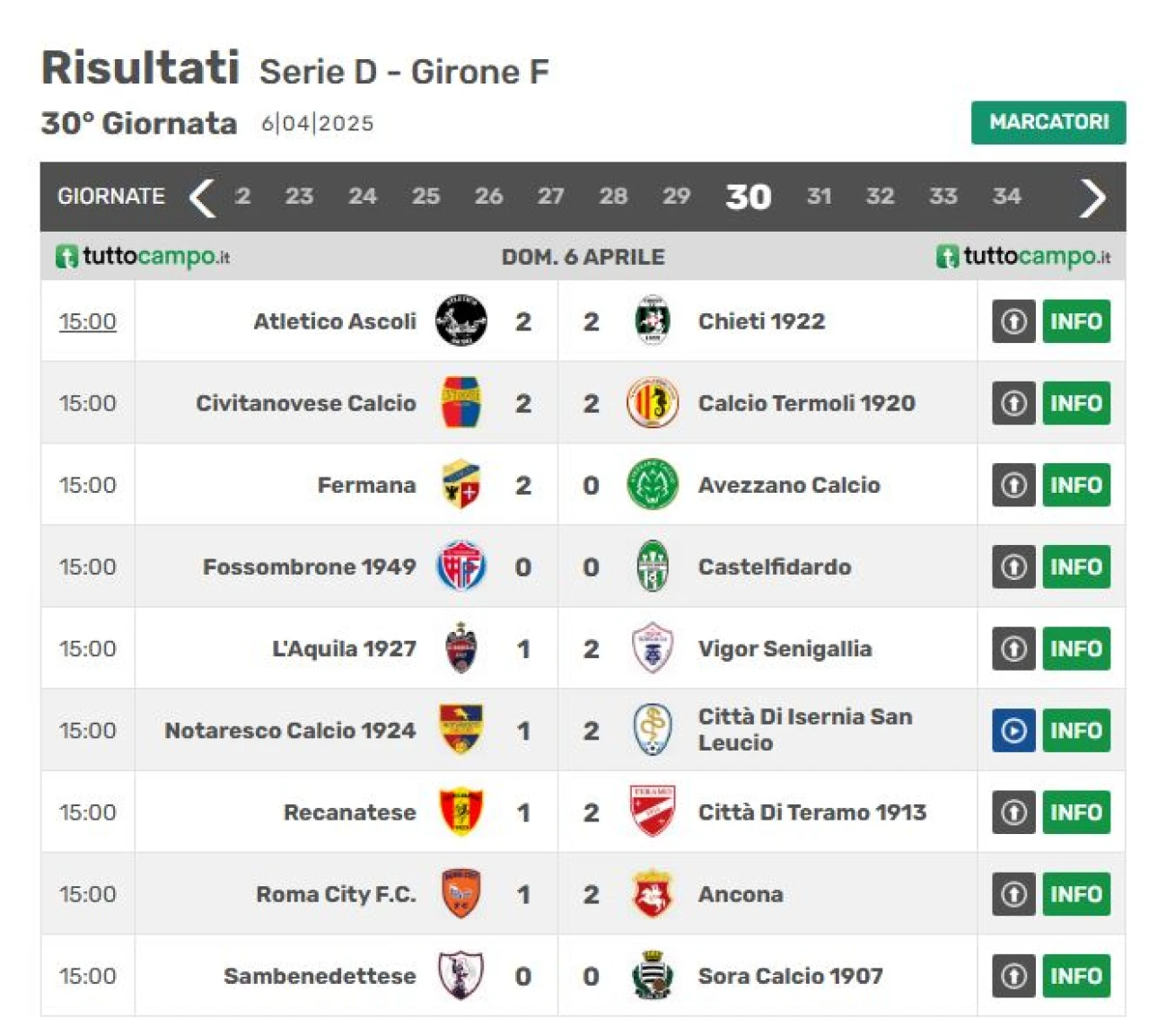1149x1036 pixels.
Task: Click the Avezzano Calcio green crest
Action: click(652, 485)
